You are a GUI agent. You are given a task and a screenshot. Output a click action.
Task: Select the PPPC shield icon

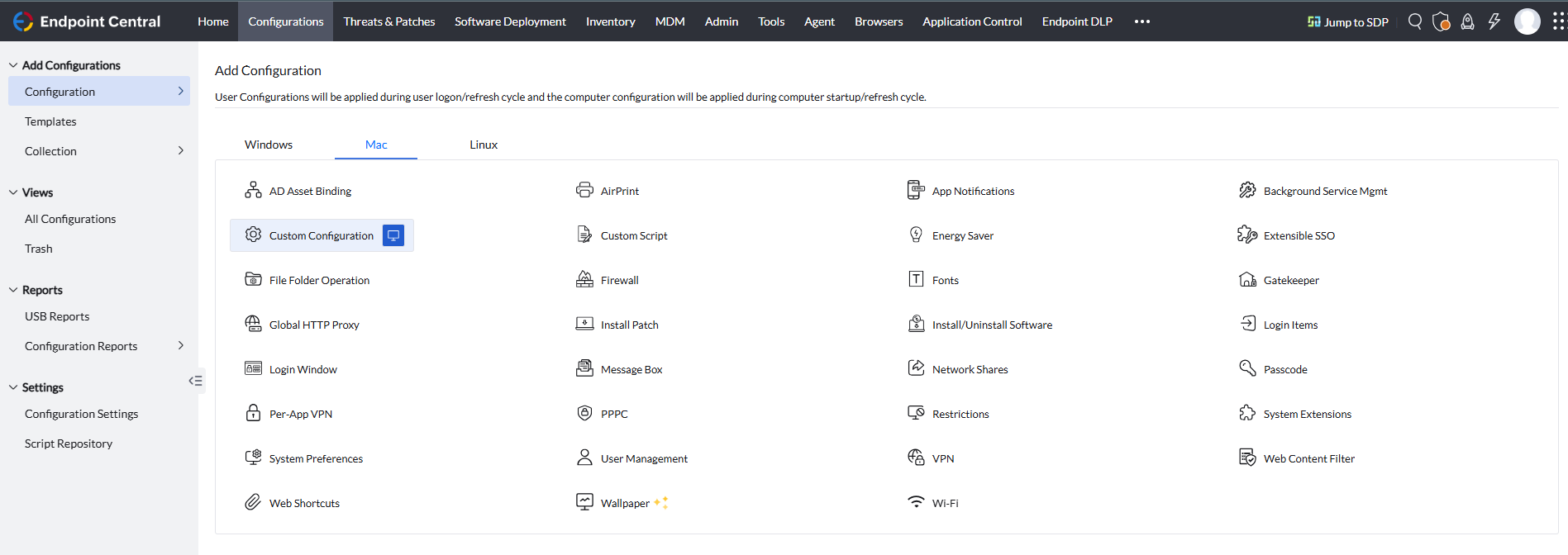[x=584, y=413]
